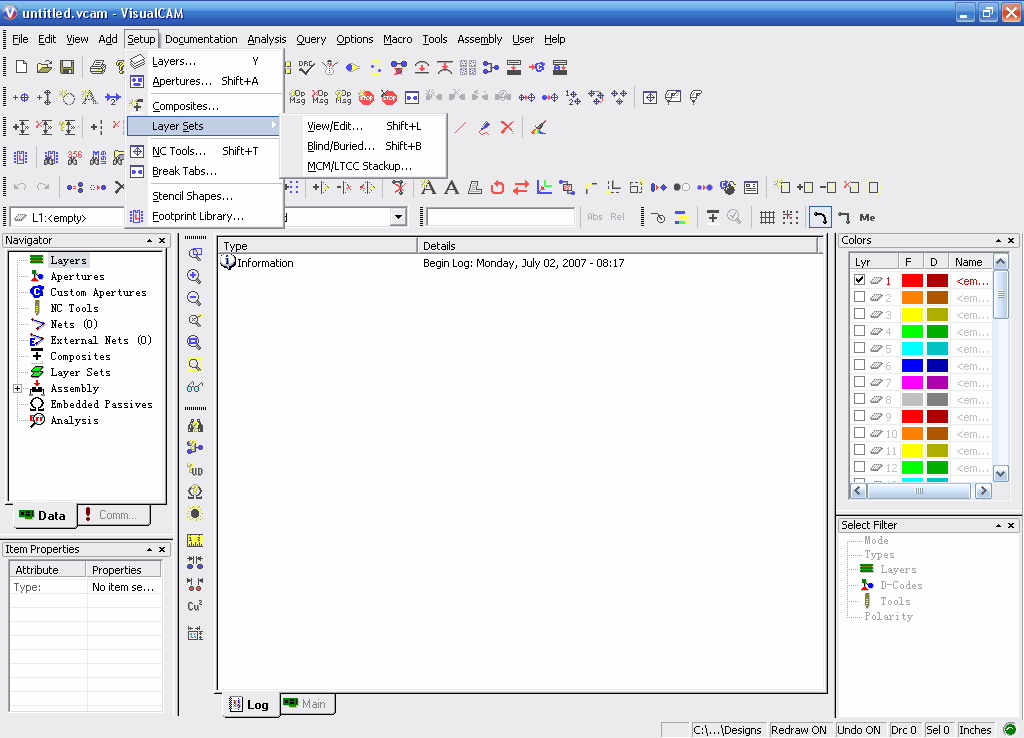The width and height of the screenshot is (1024, 738).
Task: Click the Abs coordinate button
Action: coord(594,217)
